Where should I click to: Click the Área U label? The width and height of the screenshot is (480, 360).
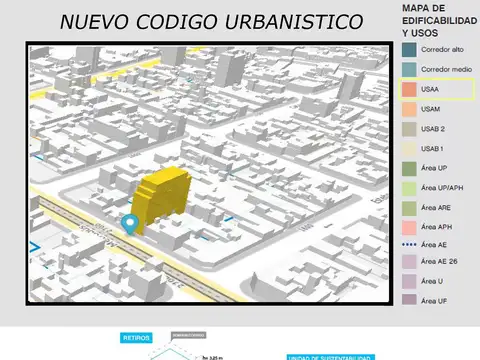point(432,281)
